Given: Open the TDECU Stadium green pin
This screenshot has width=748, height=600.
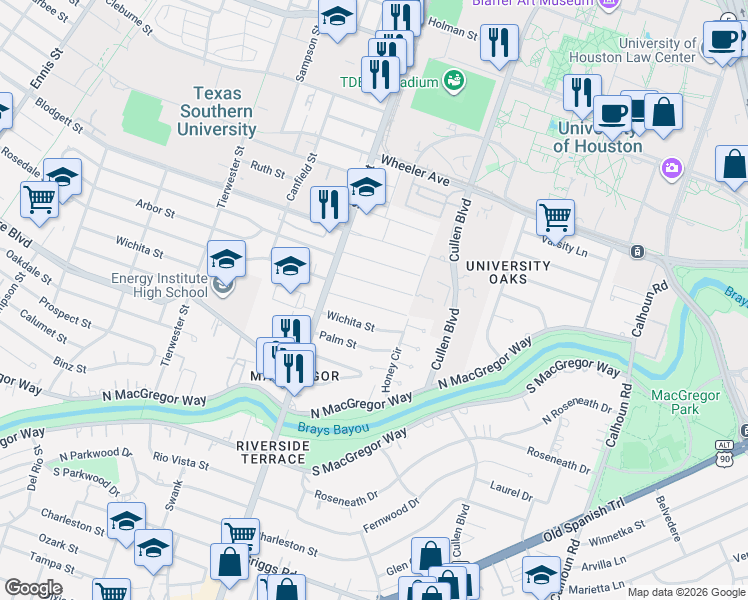Looking at the screenshot, I should click(454, 81).
